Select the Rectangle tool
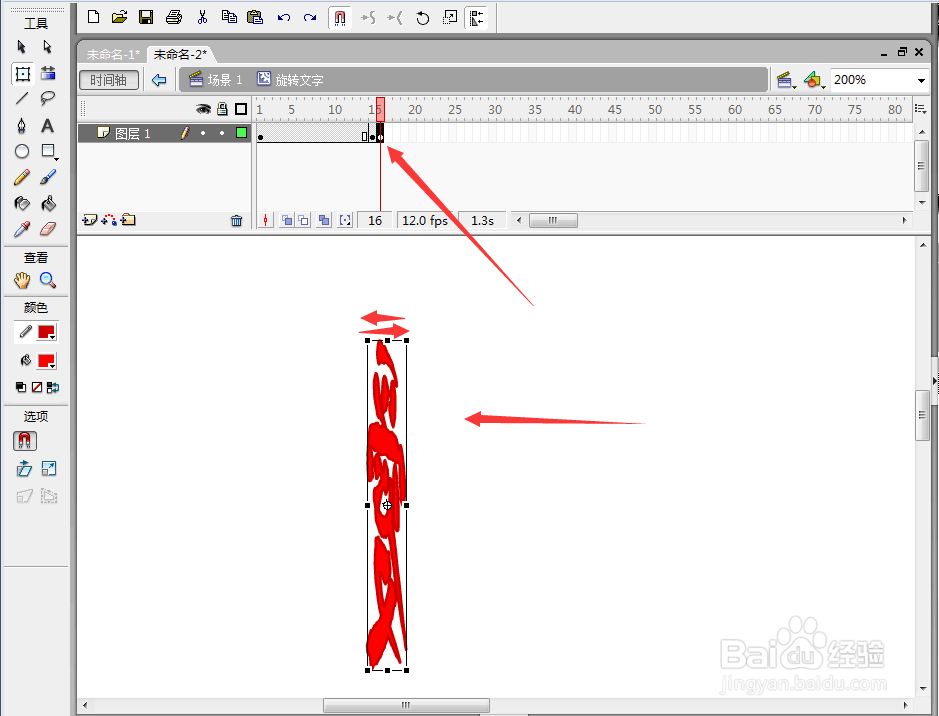 click(48, 151)
